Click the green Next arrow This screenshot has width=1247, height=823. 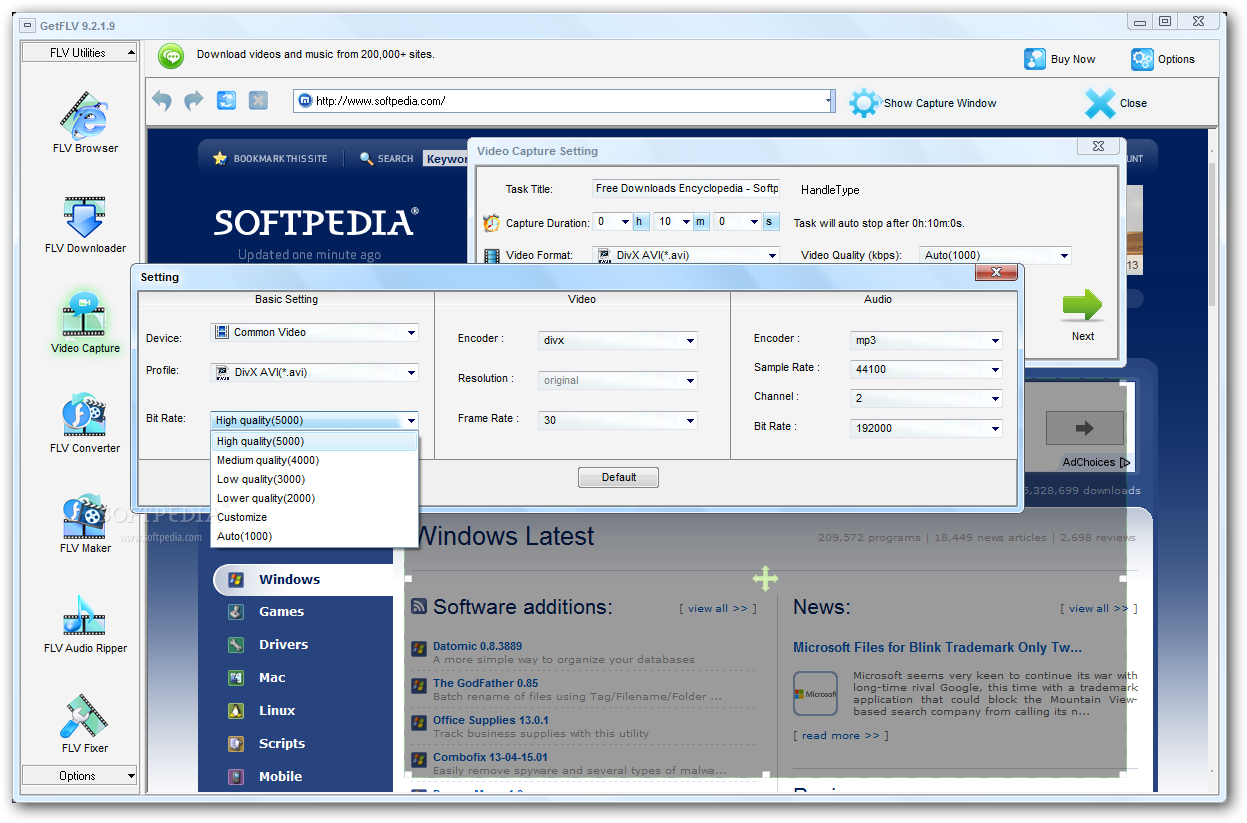tap(1082, 305)
